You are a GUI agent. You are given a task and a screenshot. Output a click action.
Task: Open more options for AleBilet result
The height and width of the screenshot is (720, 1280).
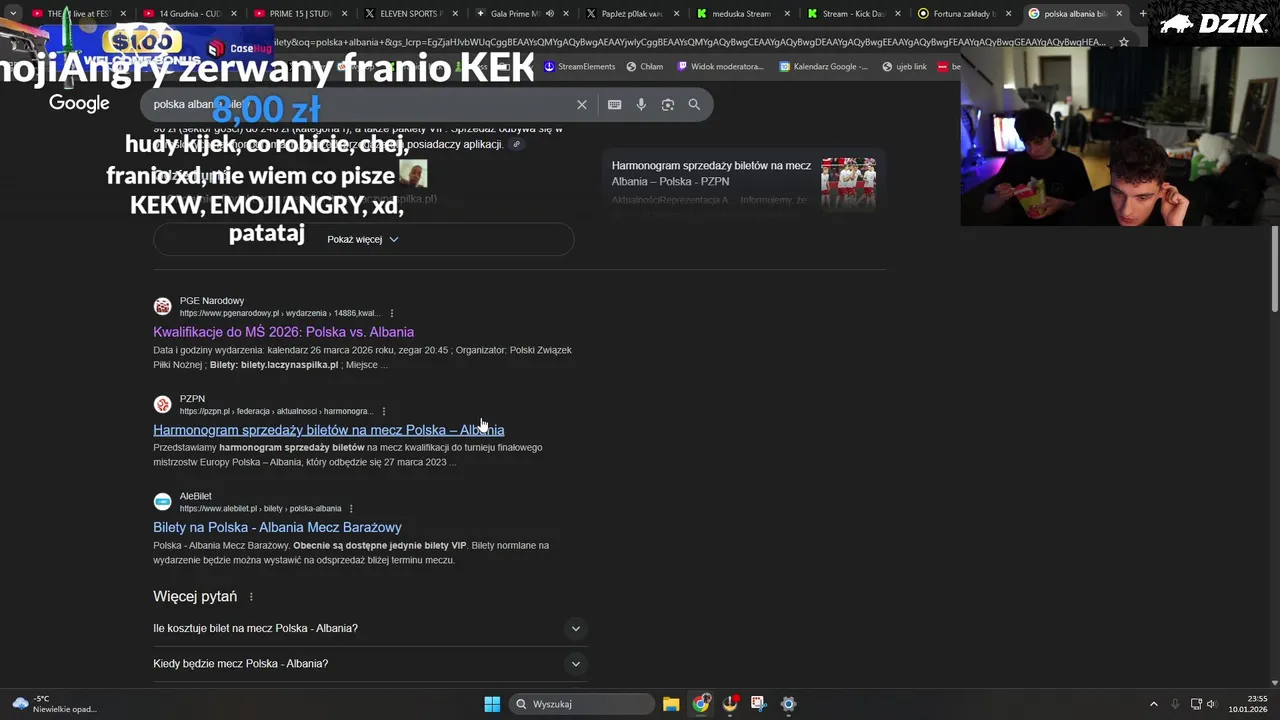pyautogui.click(x=351, y=509)
